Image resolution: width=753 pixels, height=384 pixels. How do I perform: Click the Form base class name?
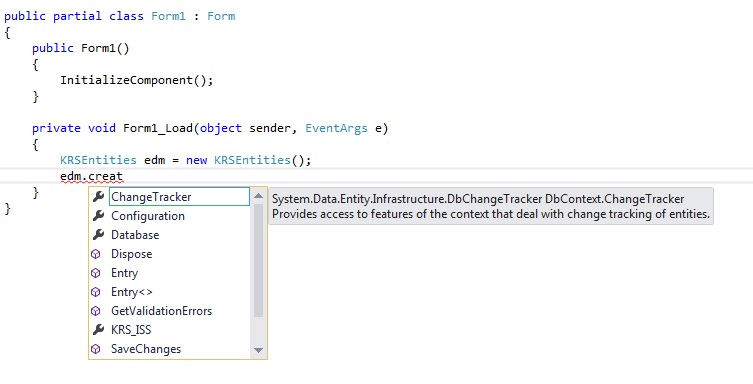point(221,16)
